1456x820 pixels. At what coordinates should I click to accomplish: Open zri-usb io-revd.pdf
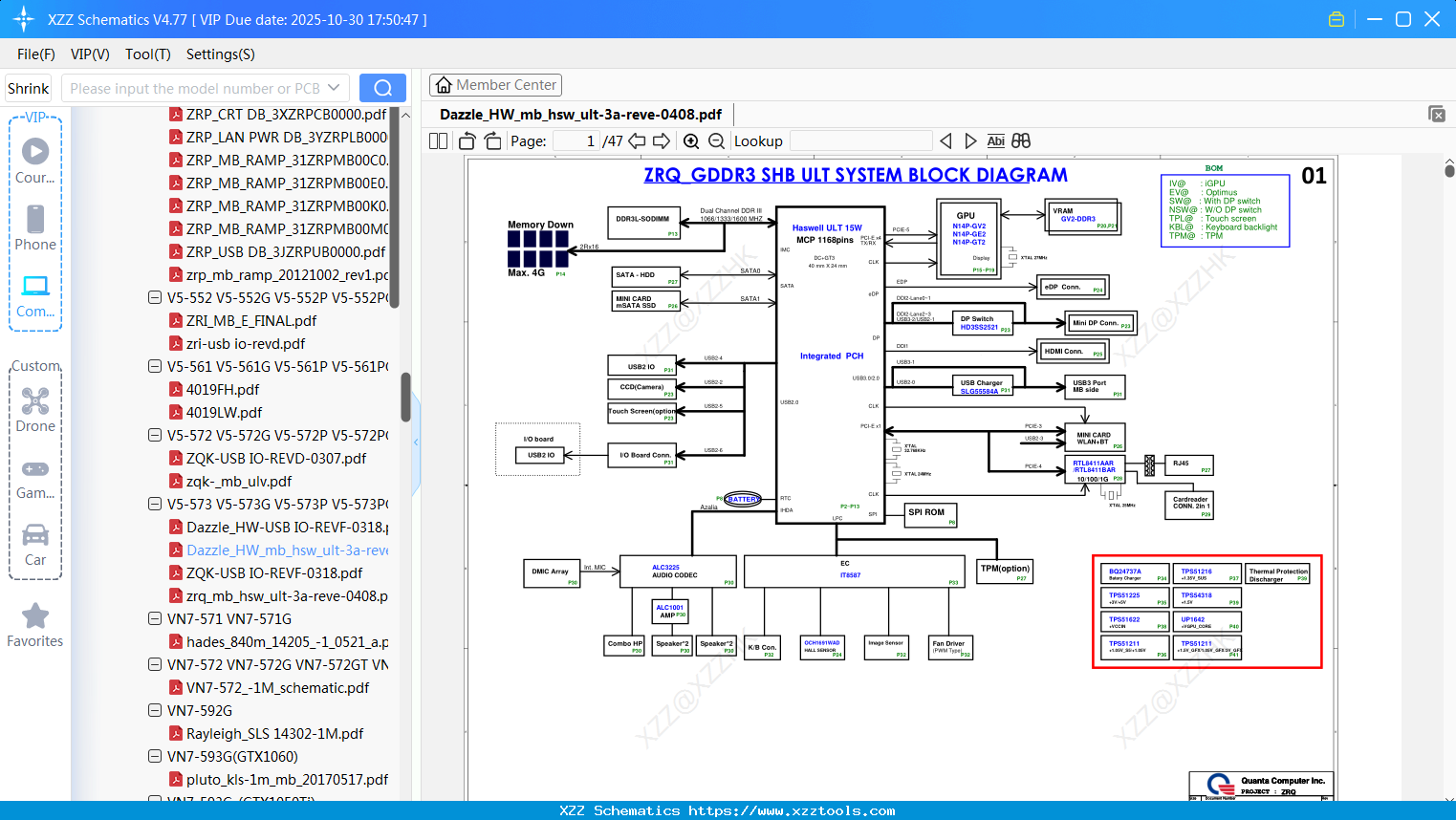[x=246, y=343]
